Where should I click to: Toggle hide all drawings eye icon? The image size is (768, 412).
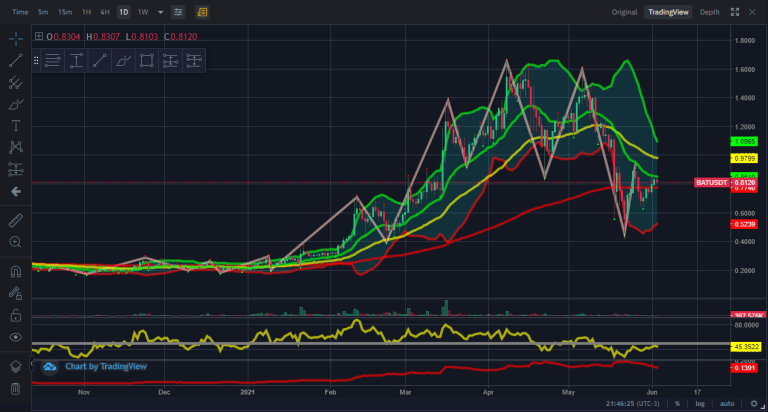coord(16,337)
